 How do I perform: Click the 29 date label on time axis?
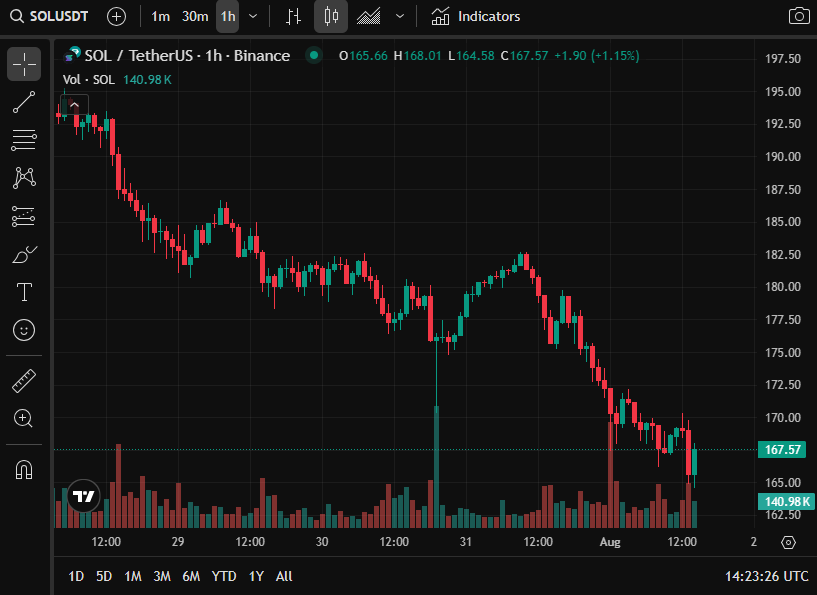point(178,542)
